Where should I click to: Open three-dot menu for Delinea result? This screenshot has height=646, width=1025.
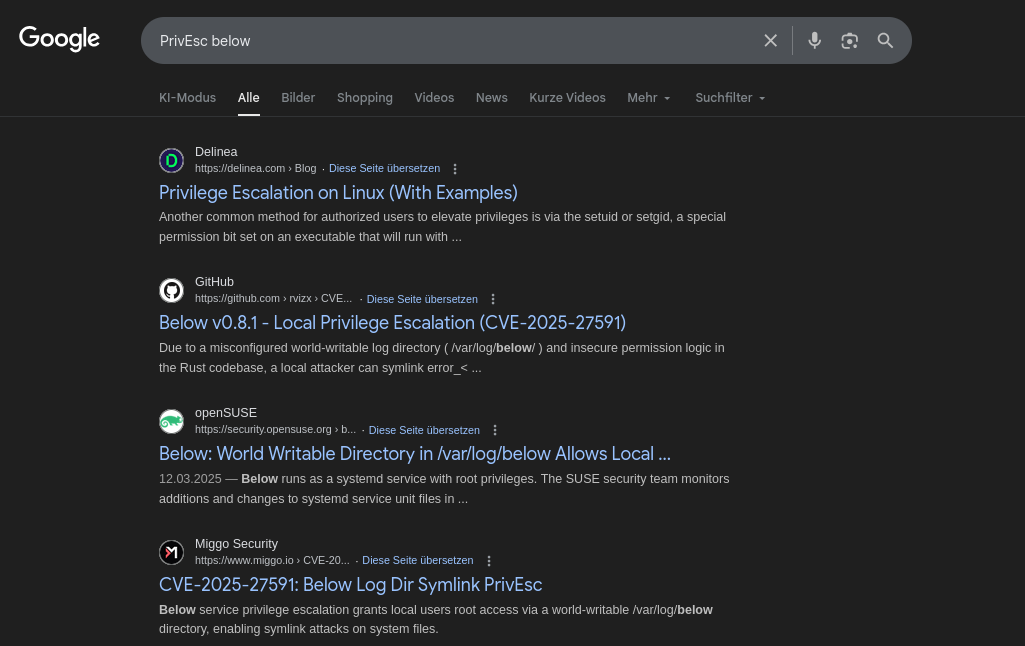455,169
